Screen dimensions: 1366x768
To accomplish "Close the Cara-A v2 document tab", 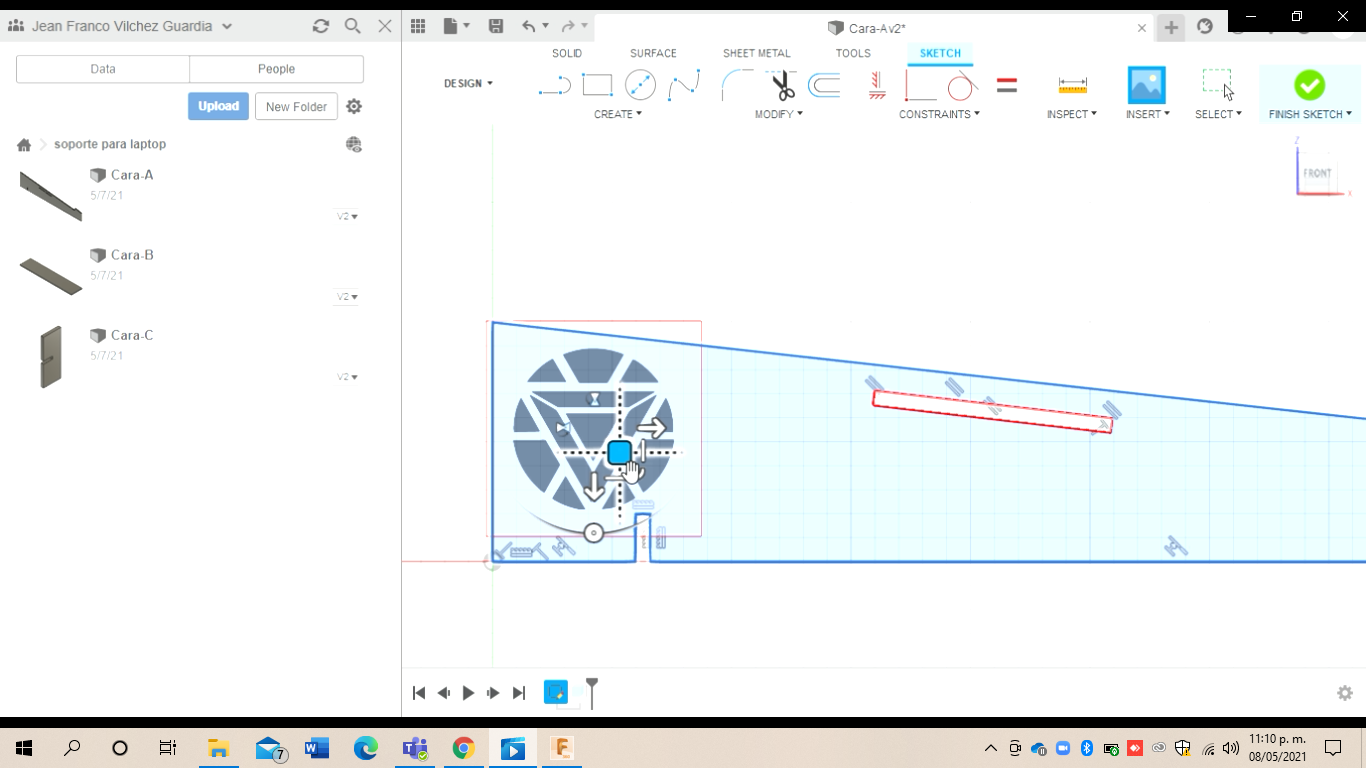I will pos(1142,28).
